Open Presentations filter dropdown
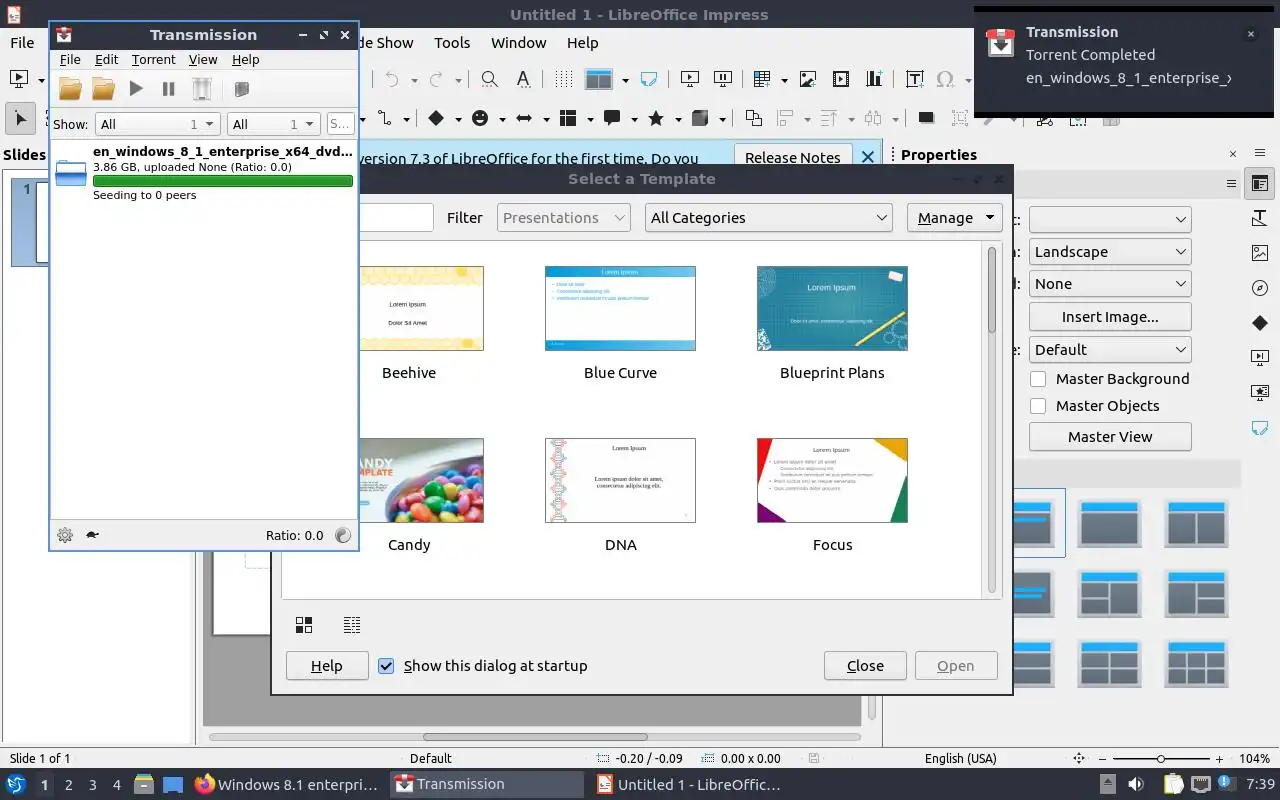The height and width of the screenshot is (800, 1280). tap(564, 218)
